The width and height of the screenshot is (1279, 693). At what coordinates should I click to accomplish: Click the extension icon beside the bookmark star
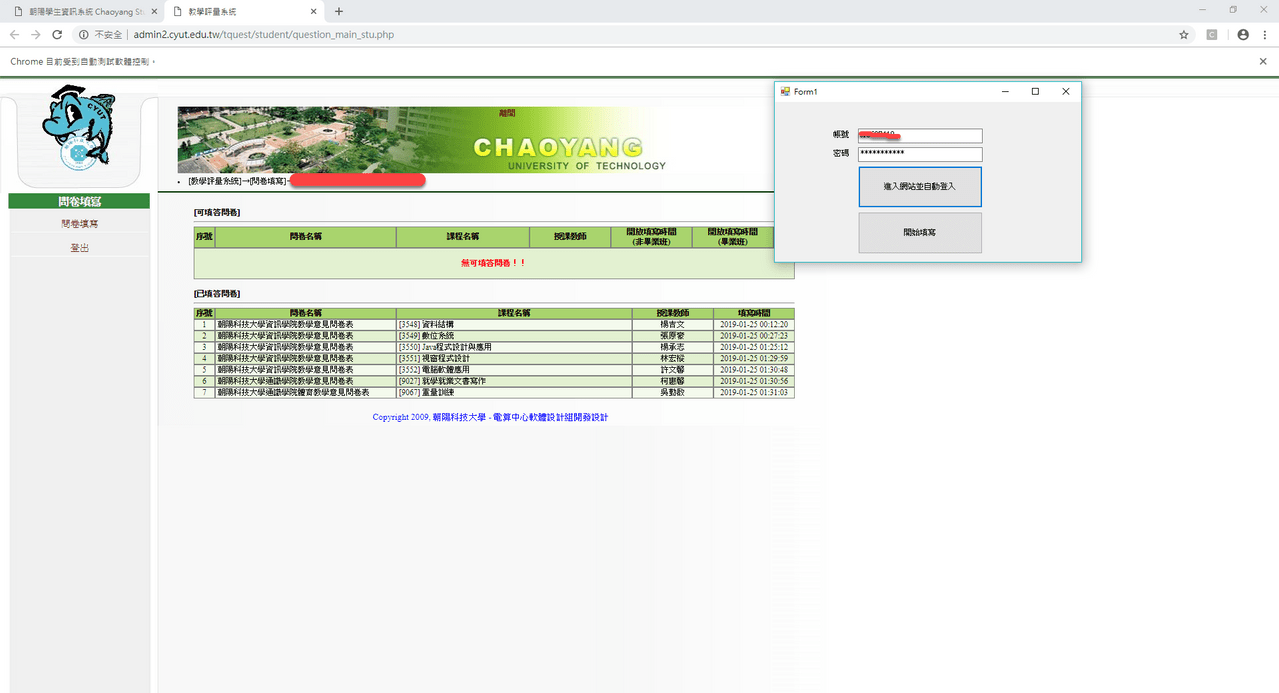coord(1212,34)
